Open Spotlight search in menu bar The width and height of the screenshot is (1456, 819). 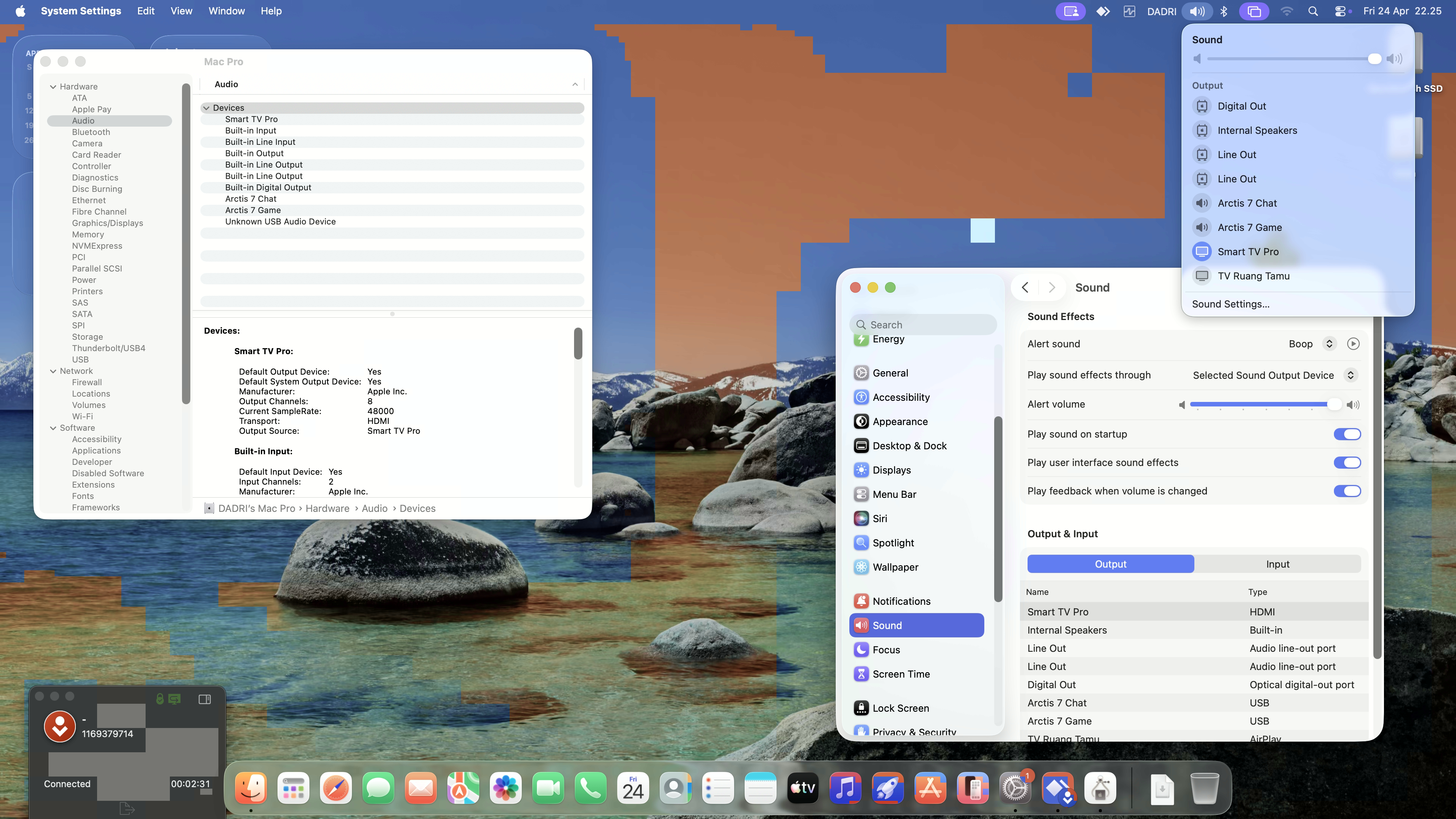pos(1313,11)
